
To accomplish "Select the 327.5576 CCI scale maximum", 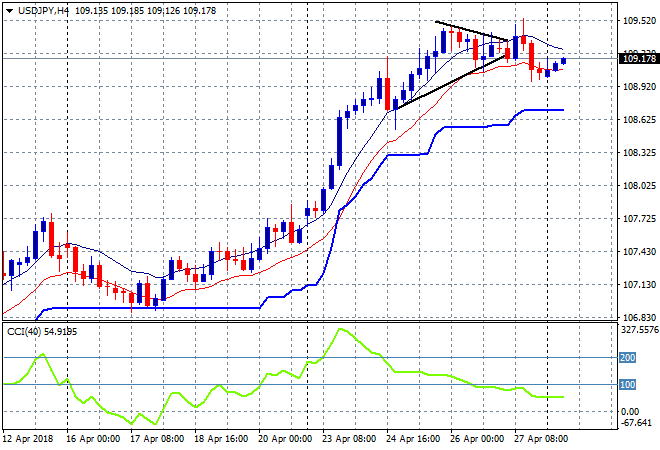I will (x=640, y=330).
